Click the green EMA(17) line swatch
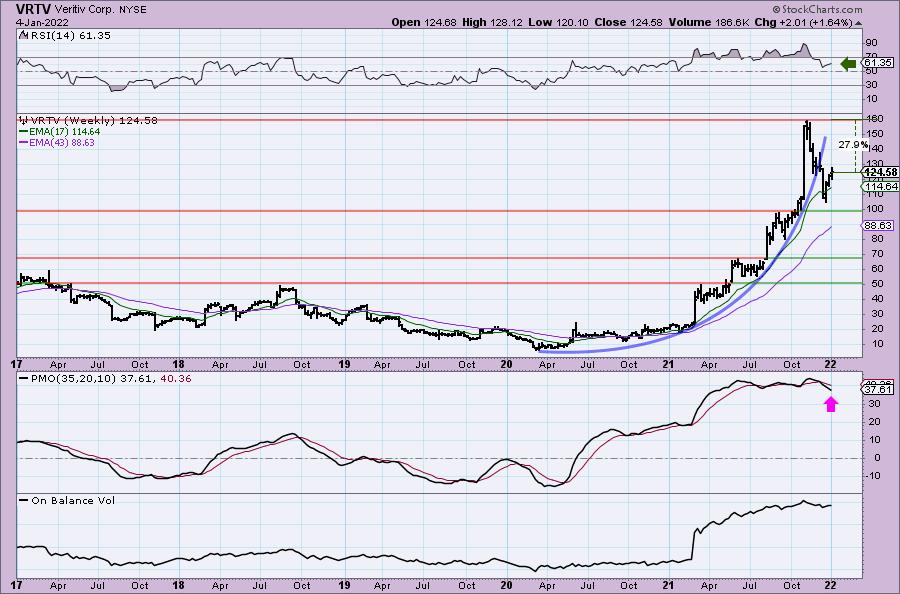 pos(24,131)
